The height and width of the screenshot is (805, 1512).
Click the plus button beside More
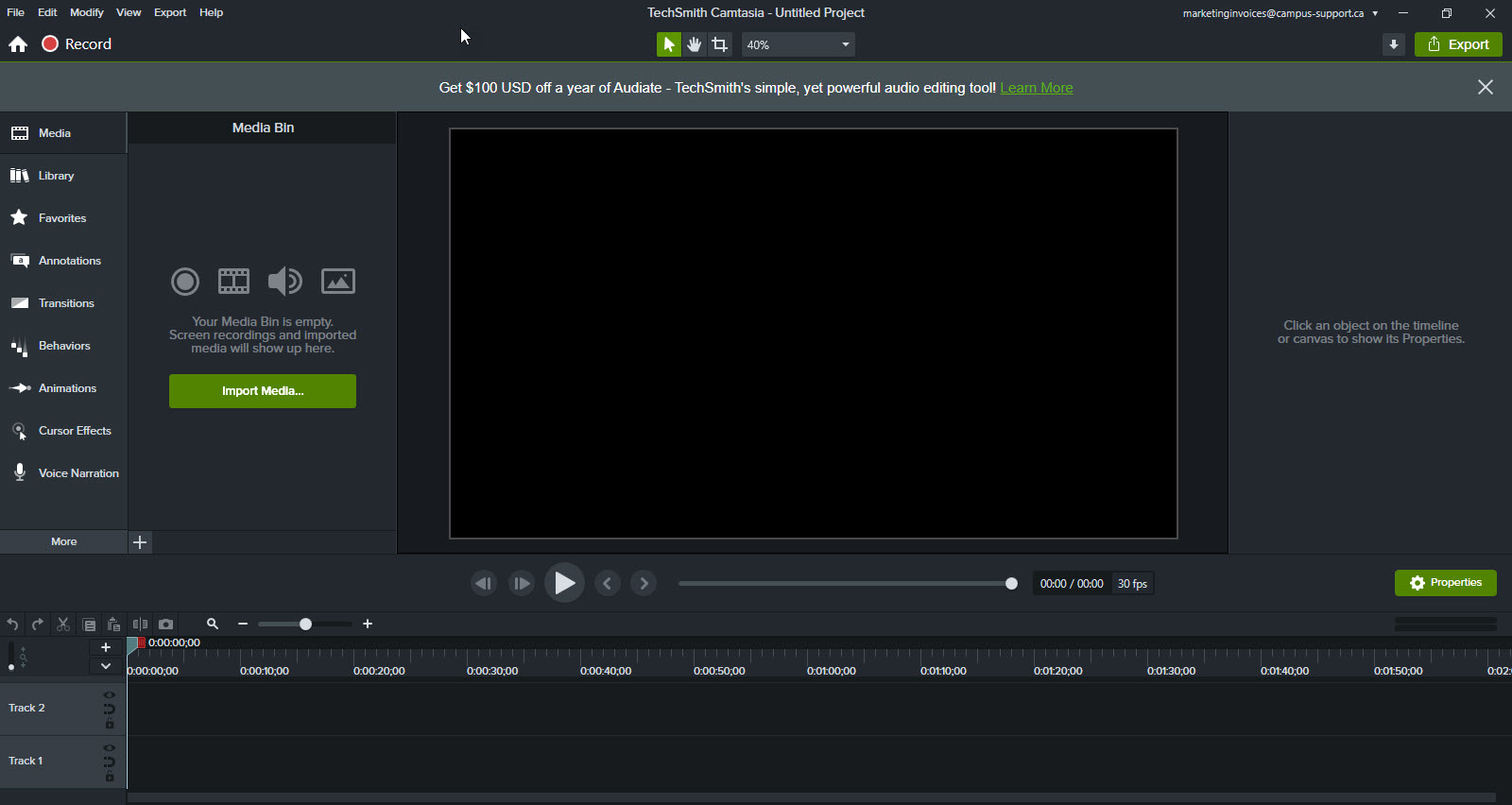(140, 542)
